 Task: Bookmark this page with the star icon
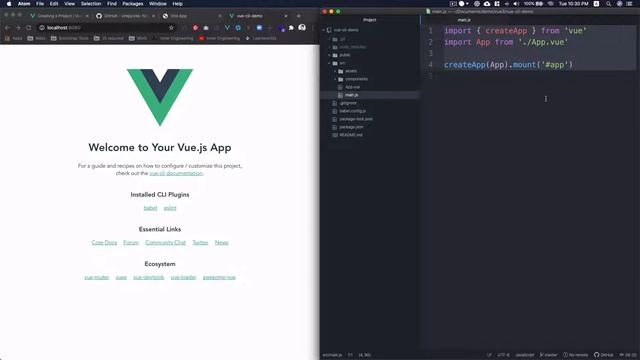click(x=171, y=28)
